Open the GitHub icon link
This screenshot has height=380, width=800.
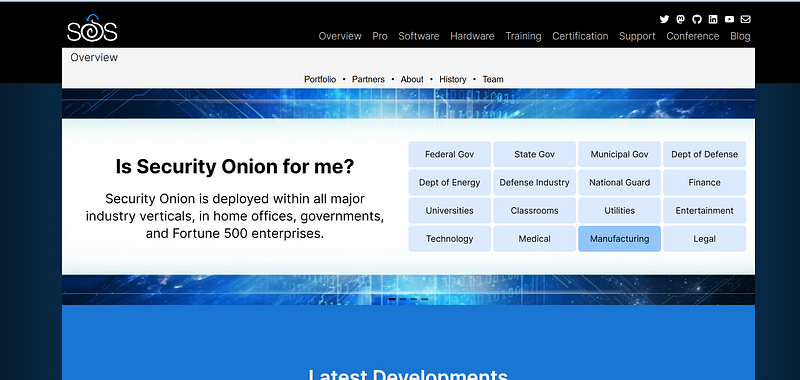[696, 19]
